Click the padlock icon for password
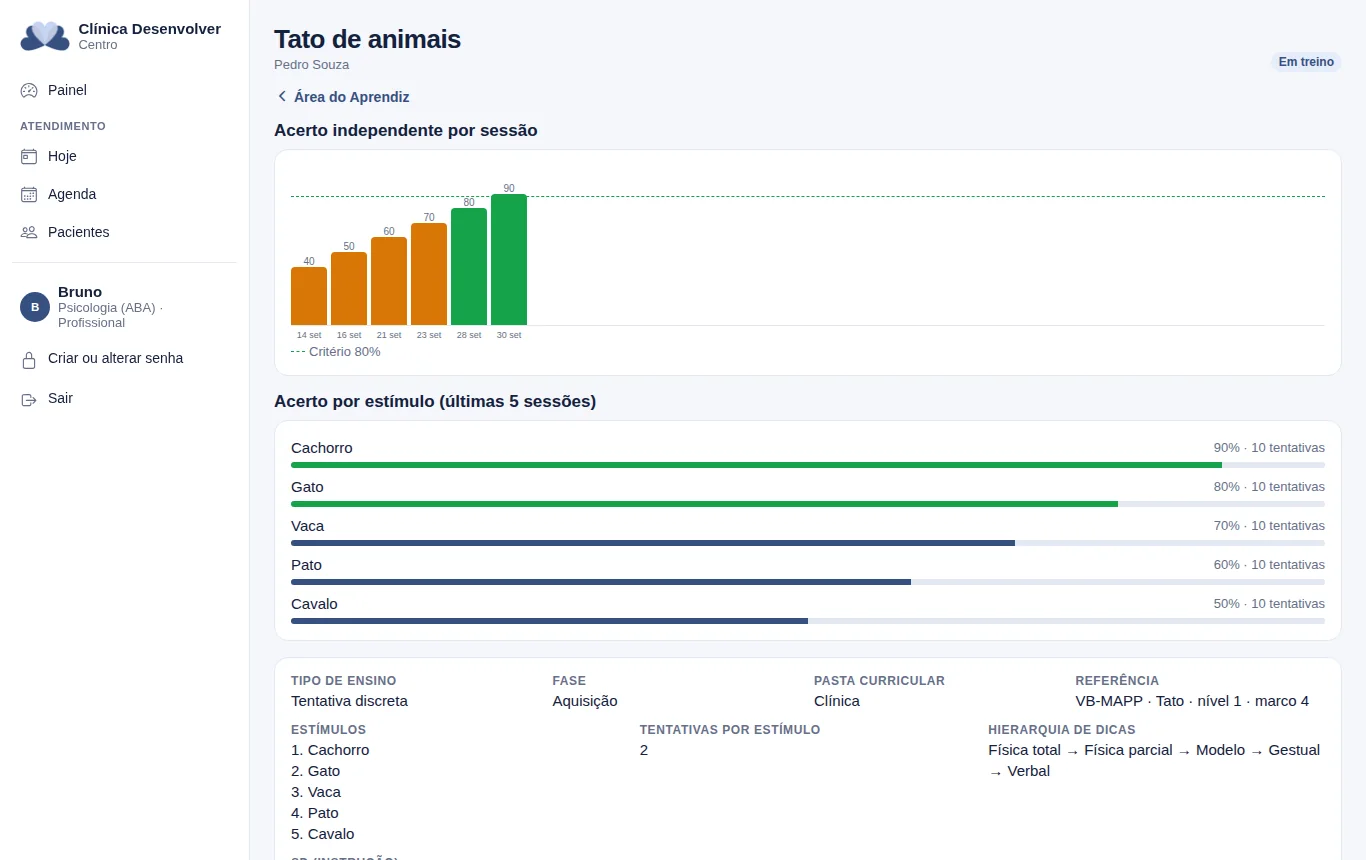 point(29,359)
